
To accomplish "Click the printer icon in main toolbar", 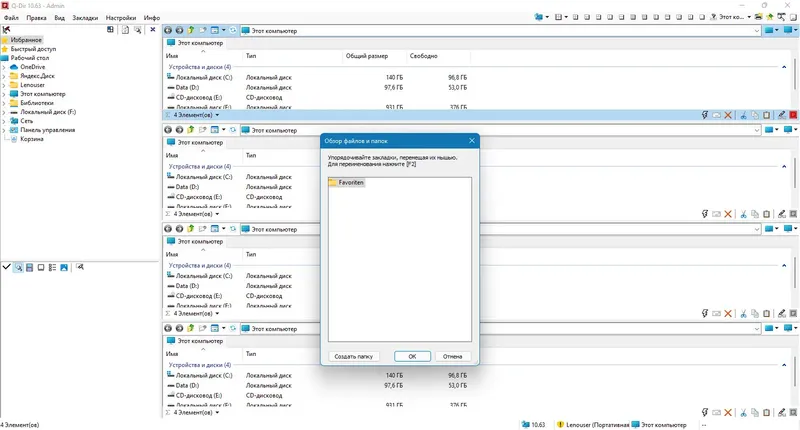I will coord(759,17).
